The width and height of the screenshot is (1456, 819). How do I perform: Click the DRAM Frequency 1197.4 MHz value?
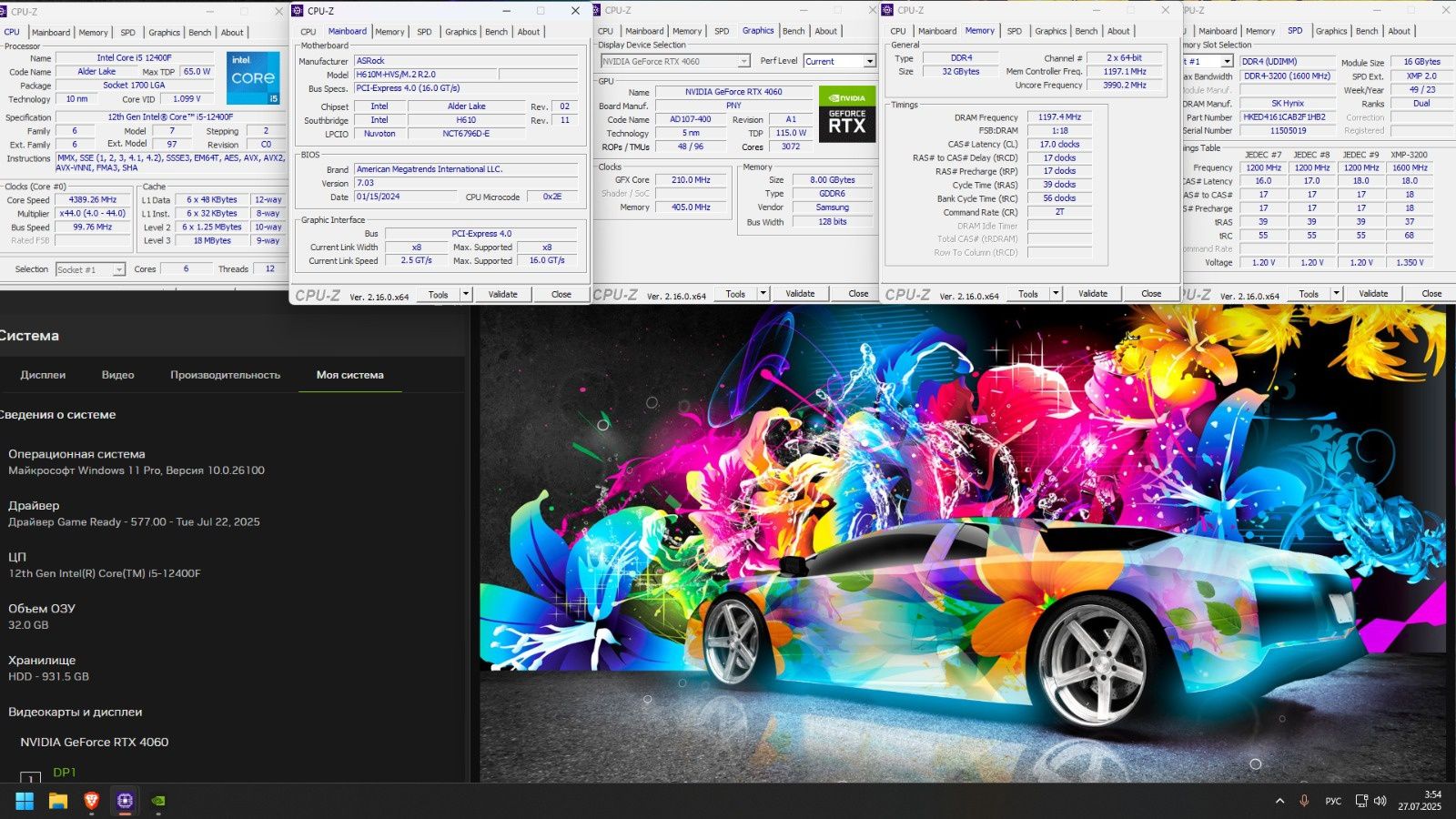[x=1059, y=117]
